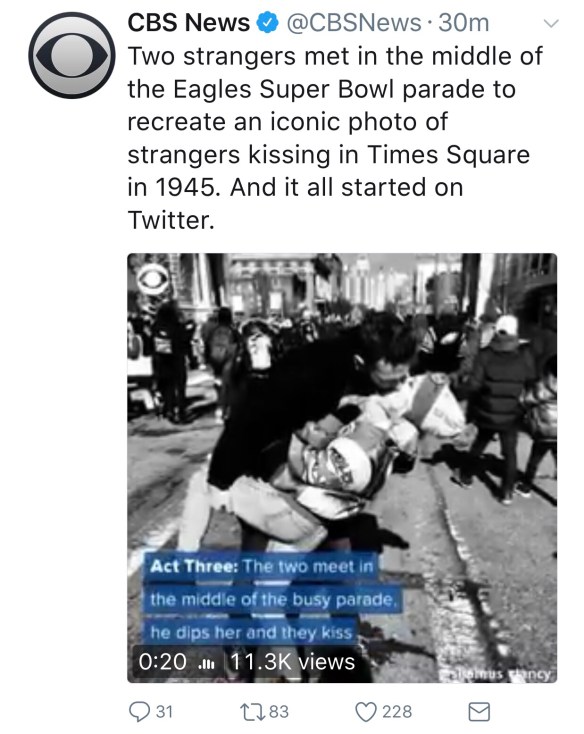Click the audio bars icon on video
The image size is (584, 734).
click(x=206, y=663)
